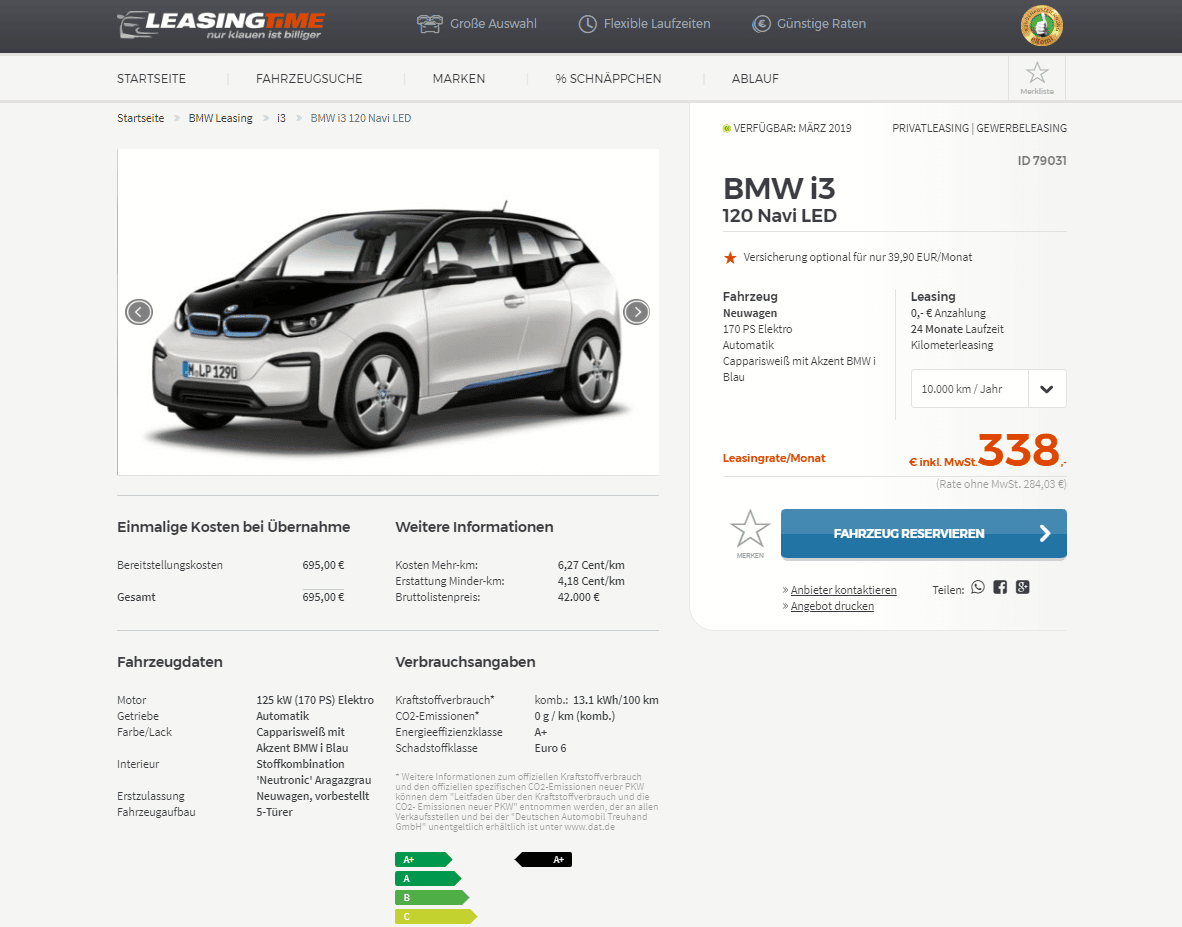Click the Rate ohne MwSt. 284,03 € text
Screen dimensions: 1182x927
tap(1001, 485)
